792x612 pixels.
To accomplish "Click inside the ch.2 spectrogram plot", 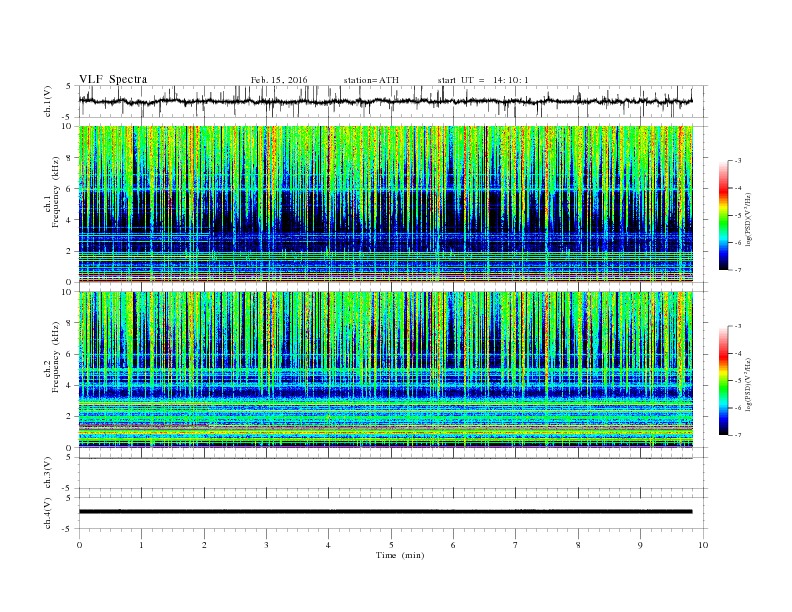I will (x=386, y=370).
